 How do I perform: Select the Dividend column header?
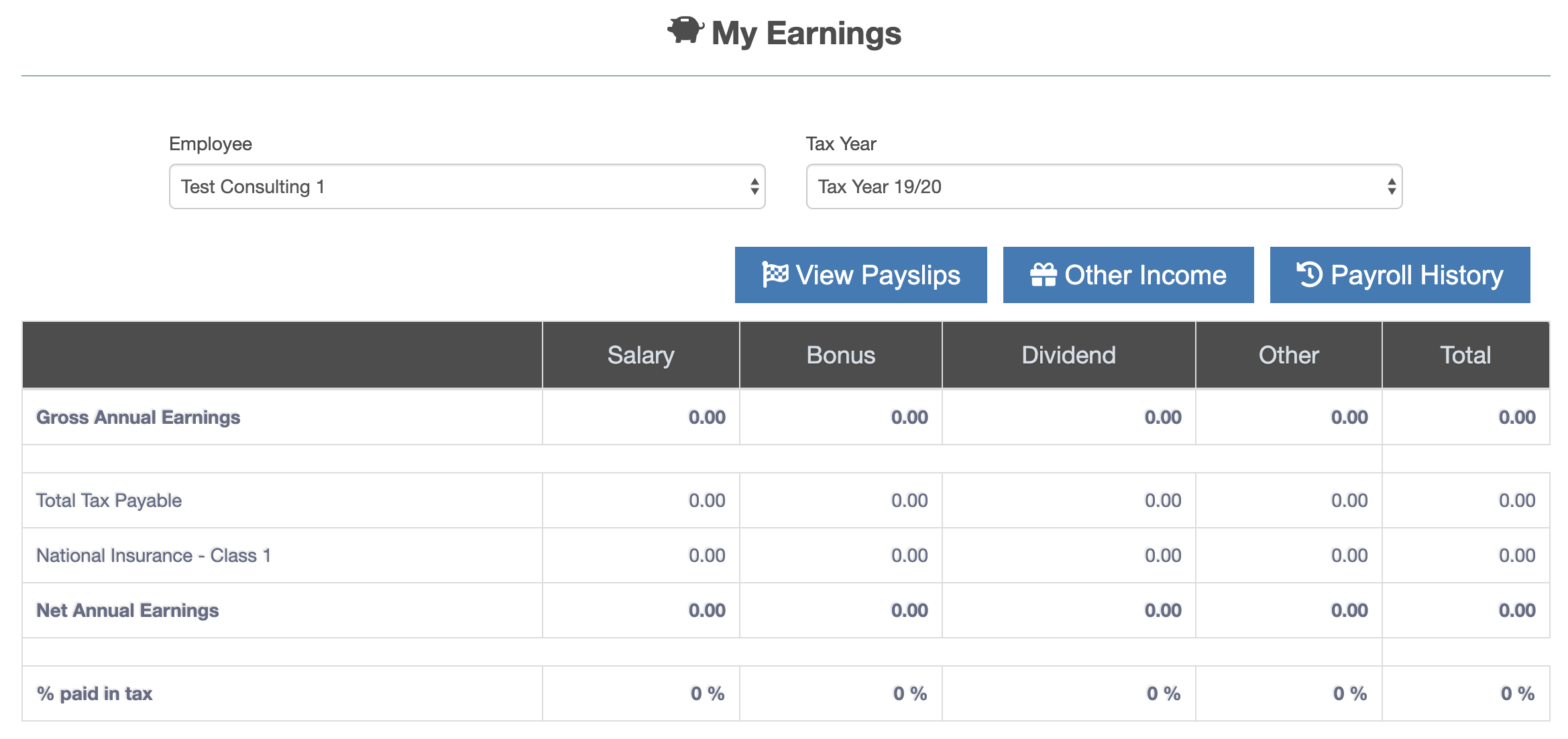[x=1069, y=355]
